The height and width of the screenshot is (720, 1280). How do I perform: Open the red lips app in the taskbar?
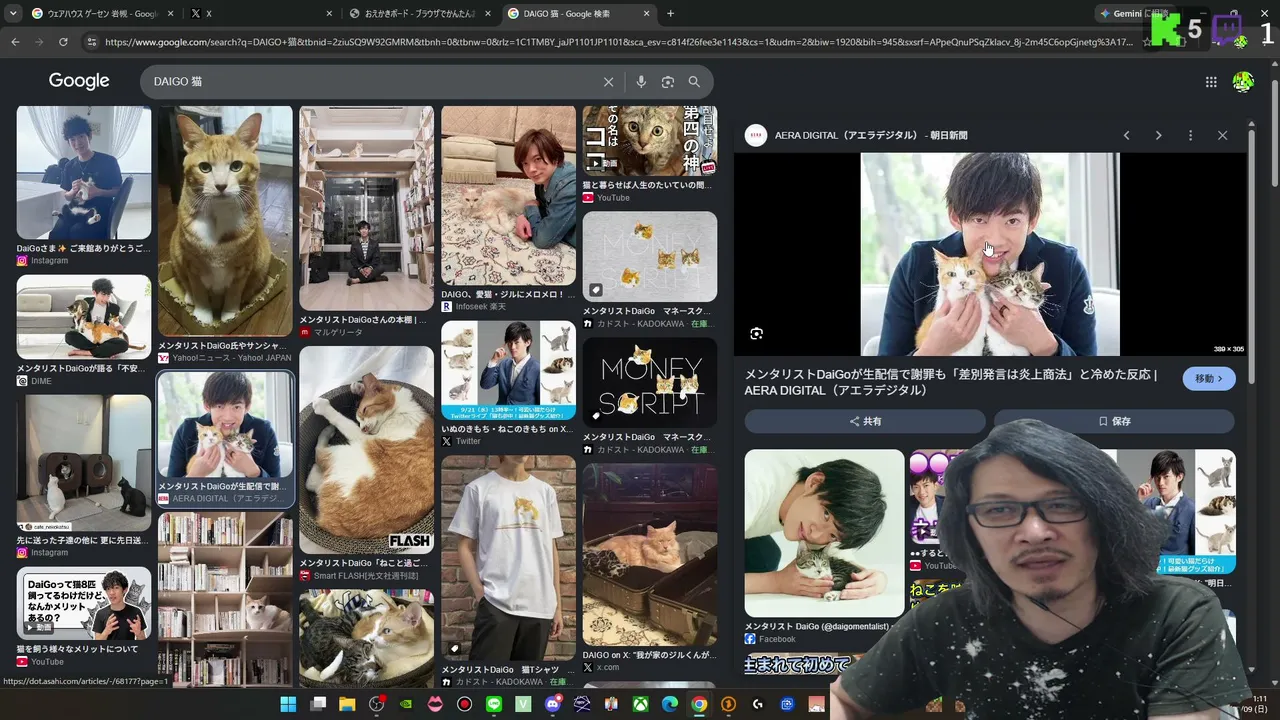pyautogui.click(x=435, y=704)
